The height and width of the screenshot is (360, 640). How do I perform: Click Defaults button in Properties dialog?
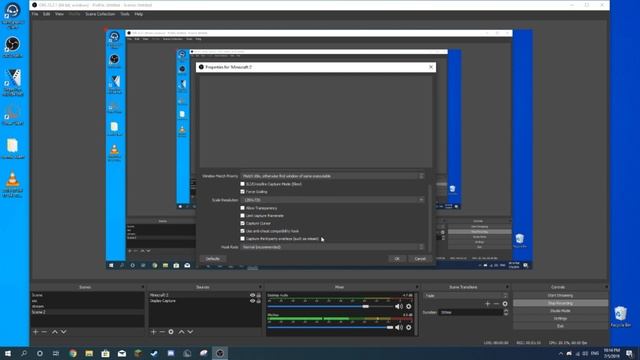point(213,259)
